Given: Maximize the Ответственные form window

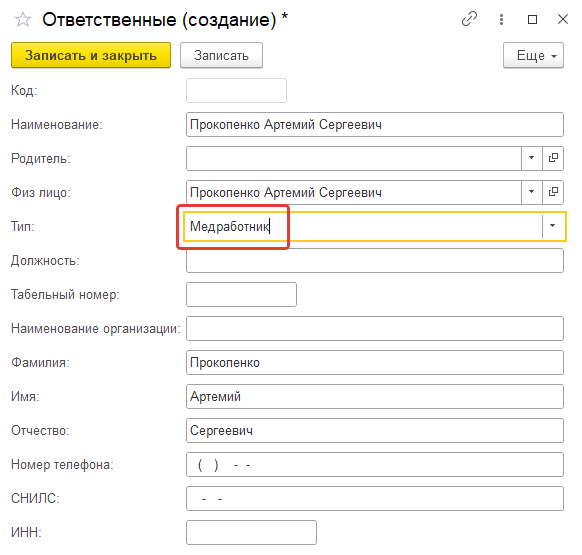Looking at the screenshot, I should [x=532, y=19].
